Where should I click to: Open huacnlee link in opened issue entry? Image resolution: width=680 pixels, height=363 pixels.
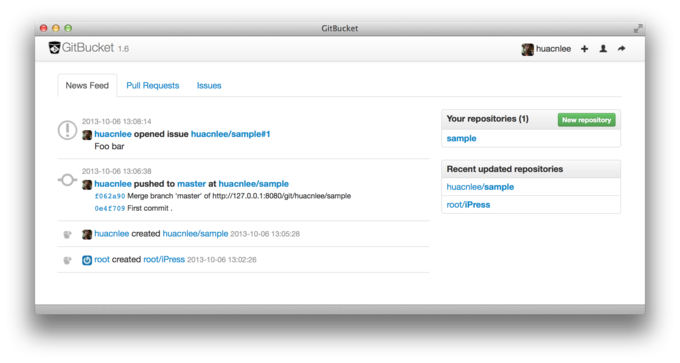coord(113,134)
